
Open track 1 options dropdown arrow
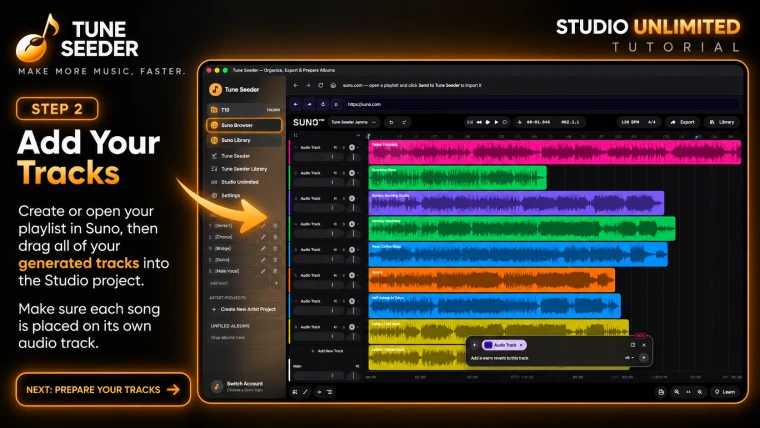[x=358, y=147]
